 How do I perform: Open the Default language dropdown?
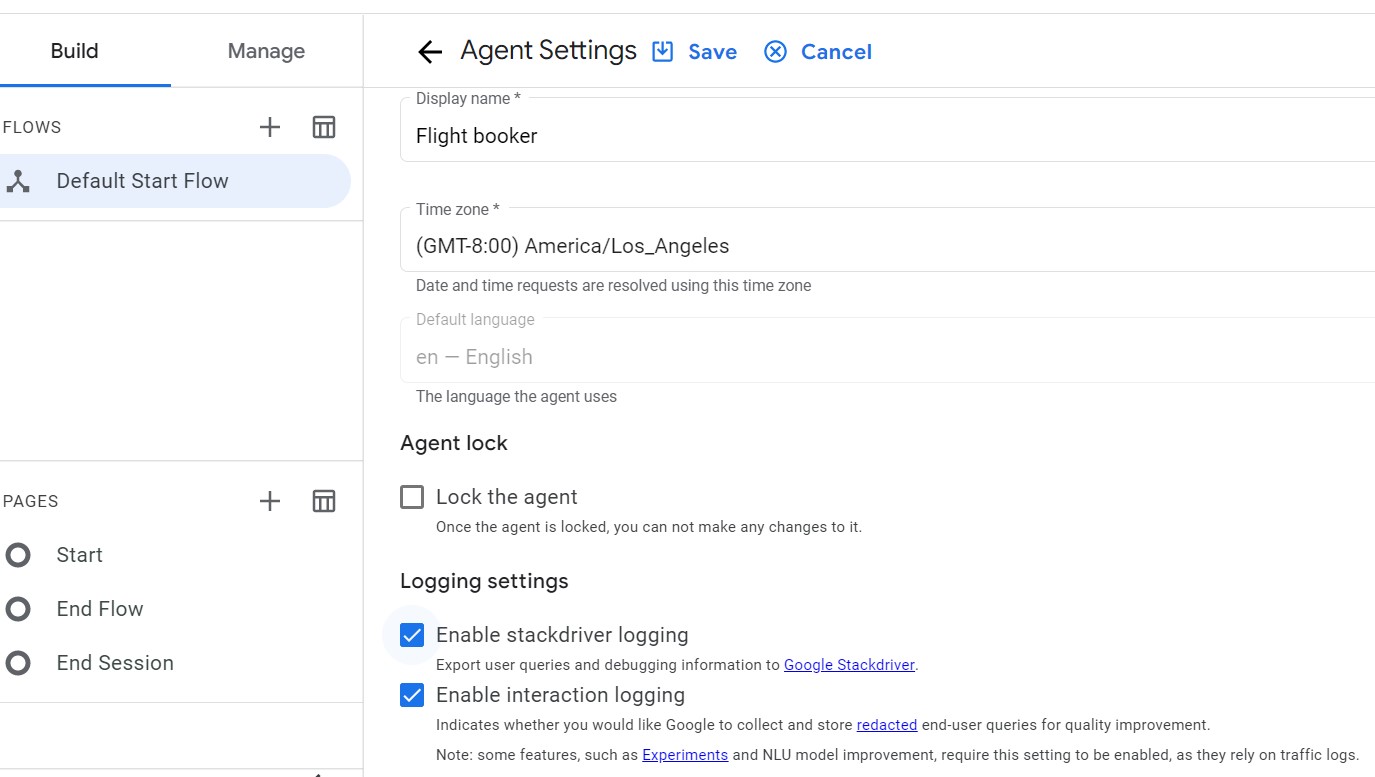coord(887,350)
